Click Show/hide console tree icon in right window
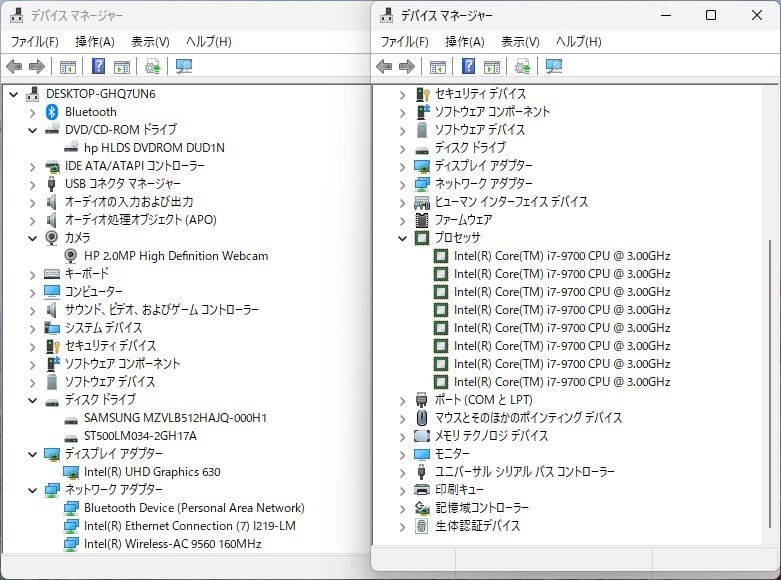 pos(438,66)
